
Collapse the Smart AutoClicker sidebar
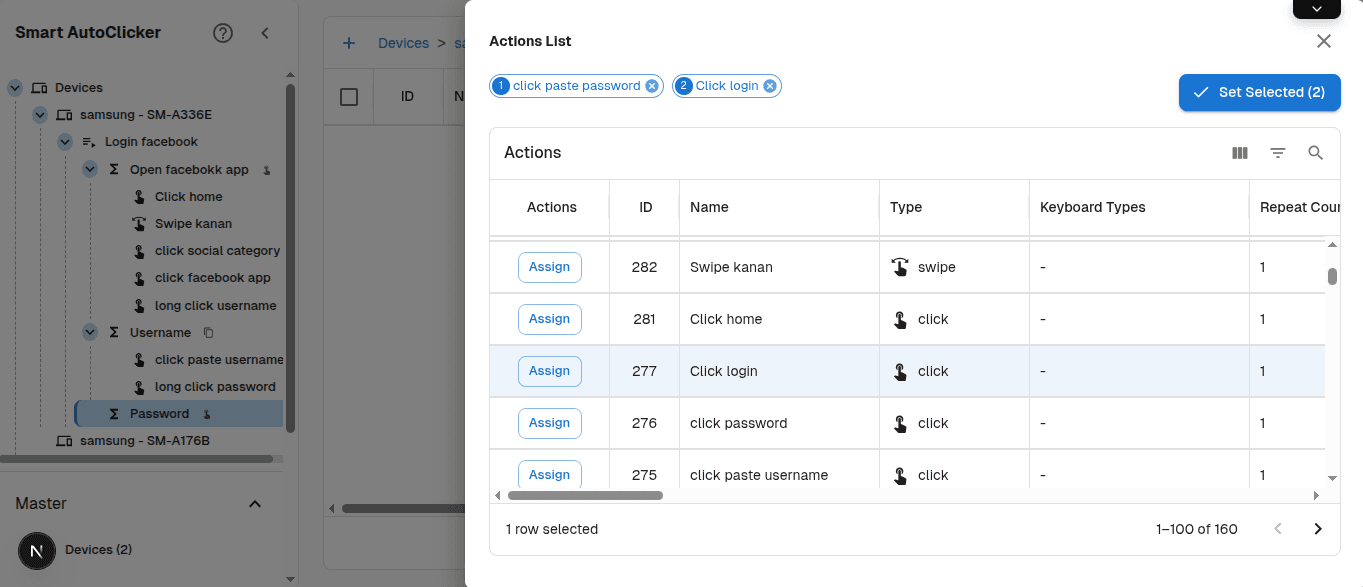(x=265, y=33)
